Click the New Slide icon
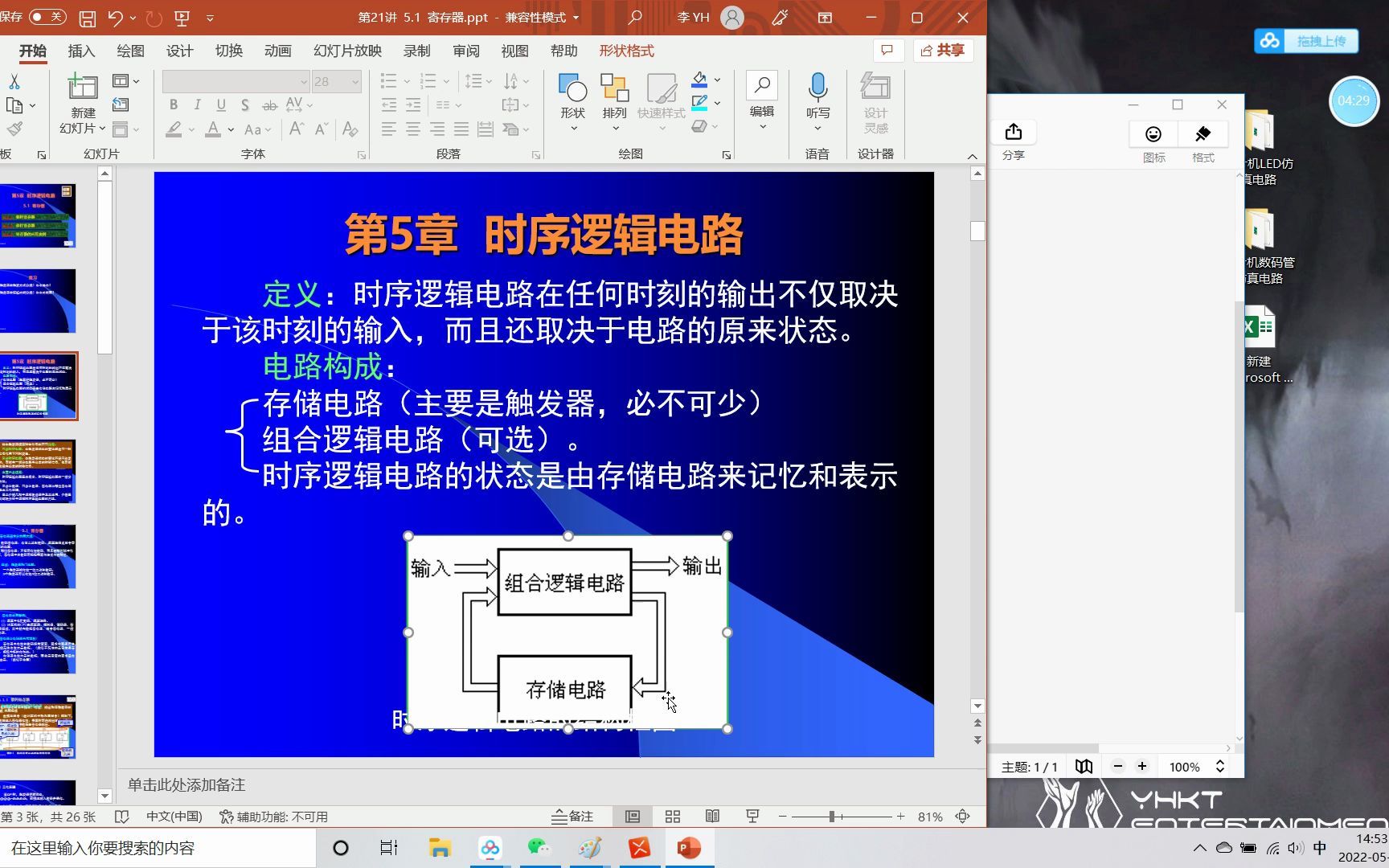This screenshot has width=1389, height=868. coord(83,88)
